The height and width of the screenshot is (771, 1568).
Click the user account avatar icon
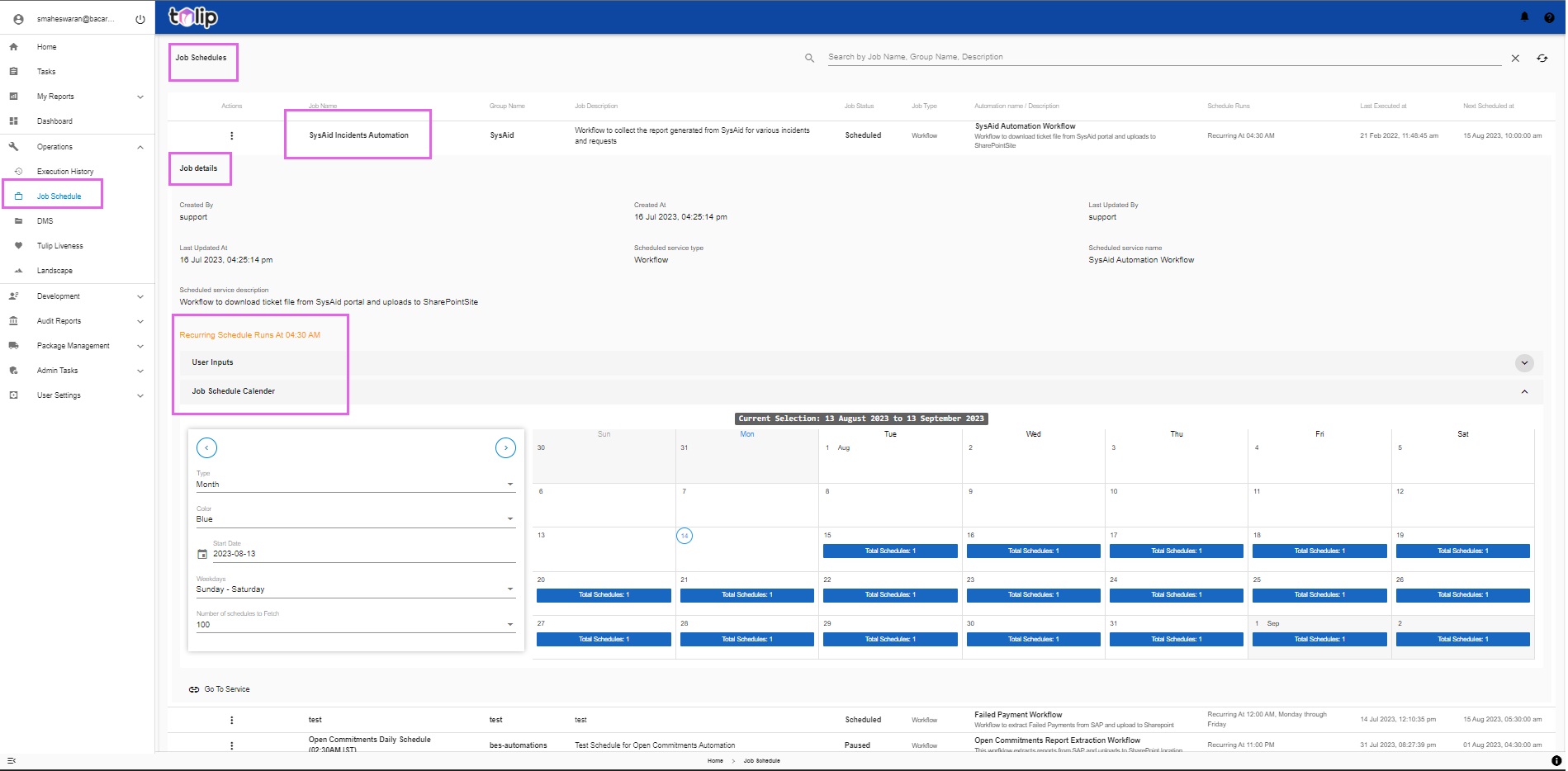[18, 19]
